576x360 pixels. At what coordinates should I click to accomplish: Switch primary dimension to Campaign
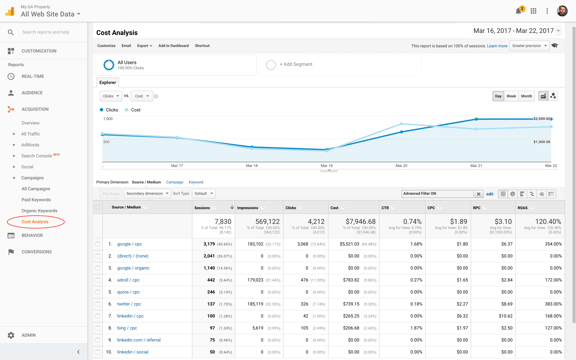tap(174, 182)
